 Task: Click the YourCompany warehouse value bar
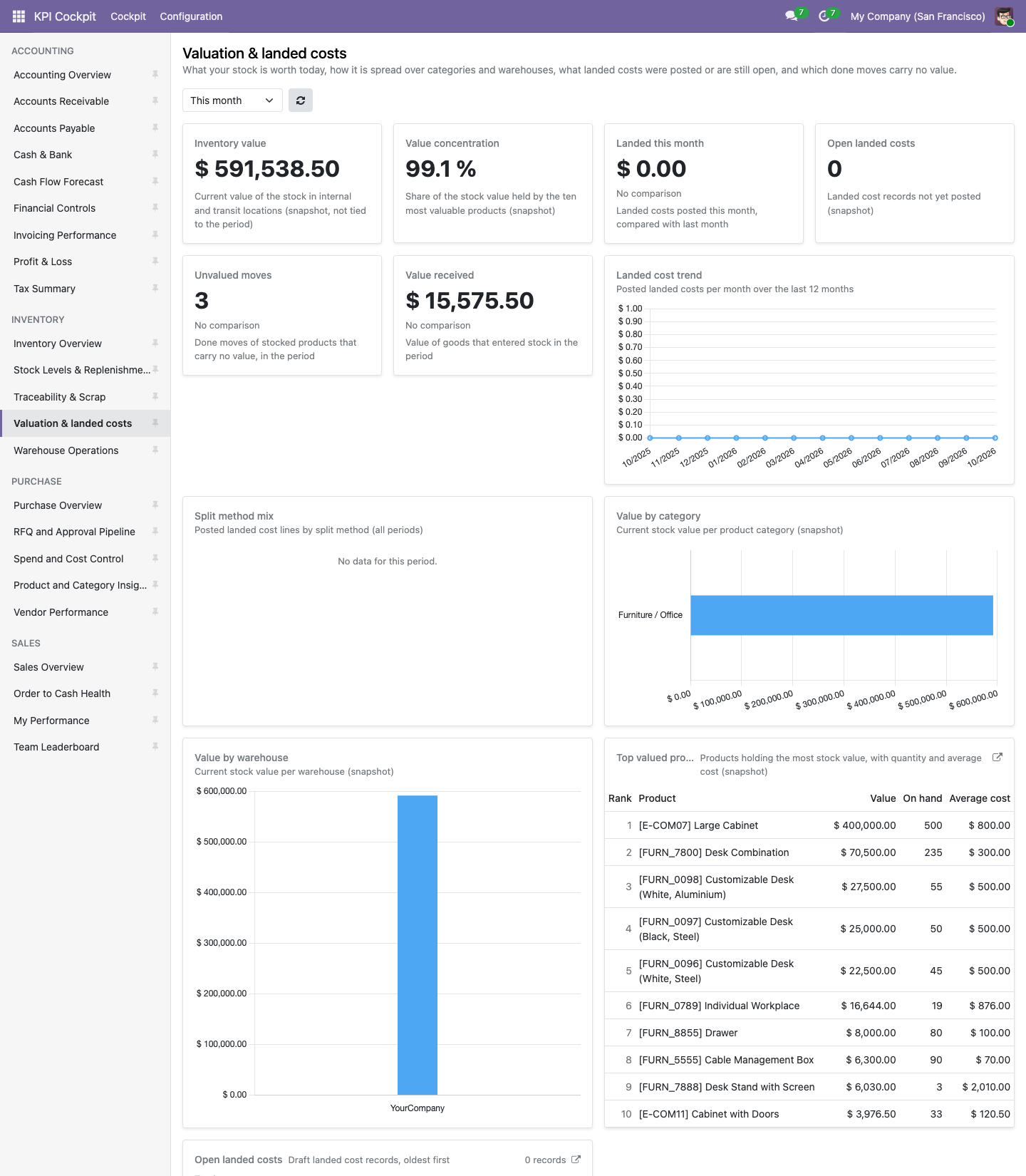(418, 945)
